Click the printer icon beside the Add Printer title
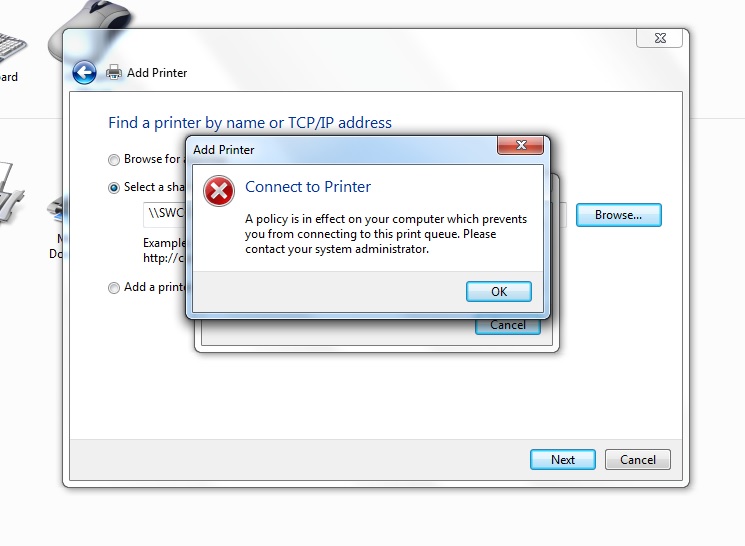745x546 pixels. point(114,72)
